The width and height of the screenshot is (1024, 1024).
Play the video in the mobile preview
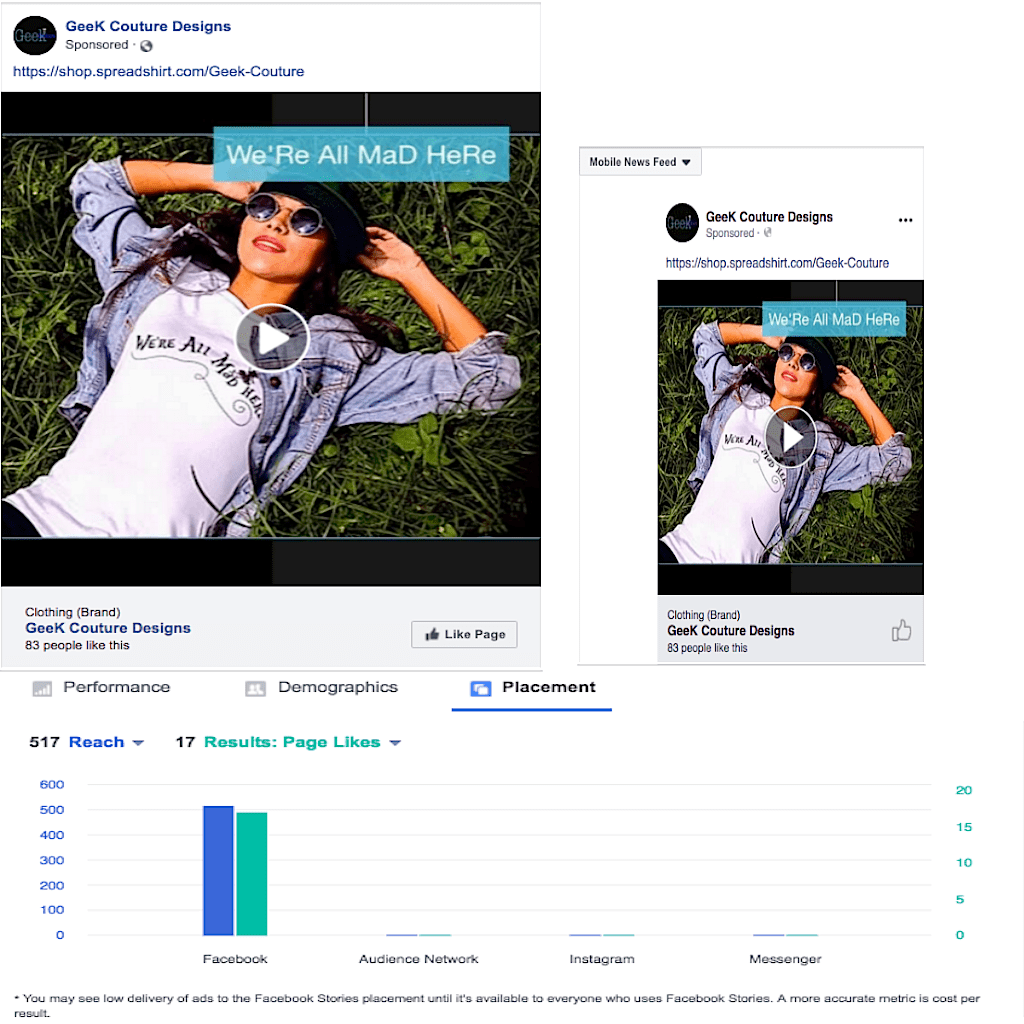click(x=791, y=438)
